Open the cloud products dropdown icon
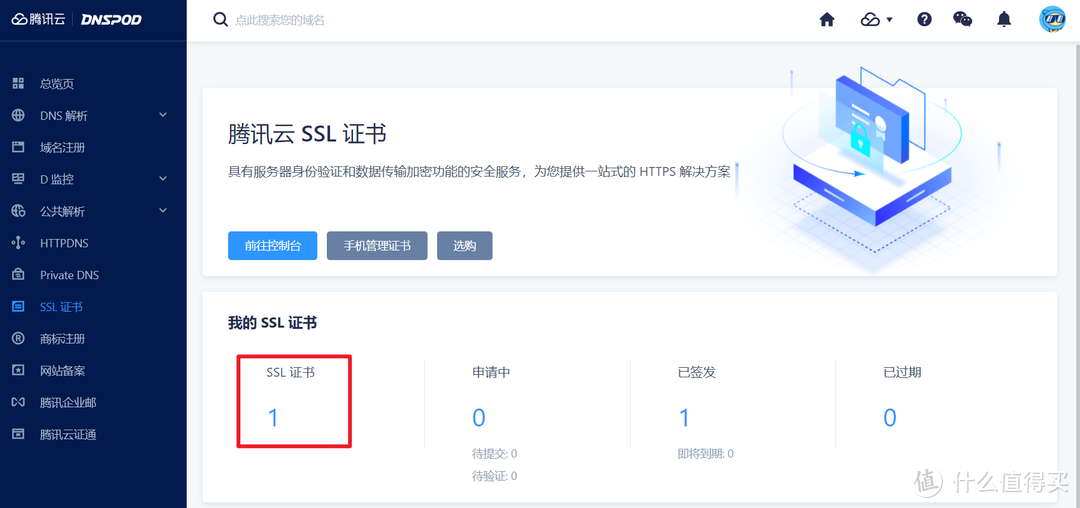 pyautogui.click(x=876, y=20)
